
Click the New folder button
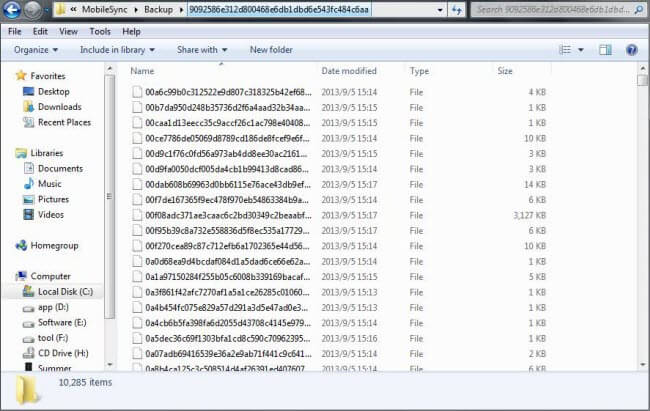(271, 50)
